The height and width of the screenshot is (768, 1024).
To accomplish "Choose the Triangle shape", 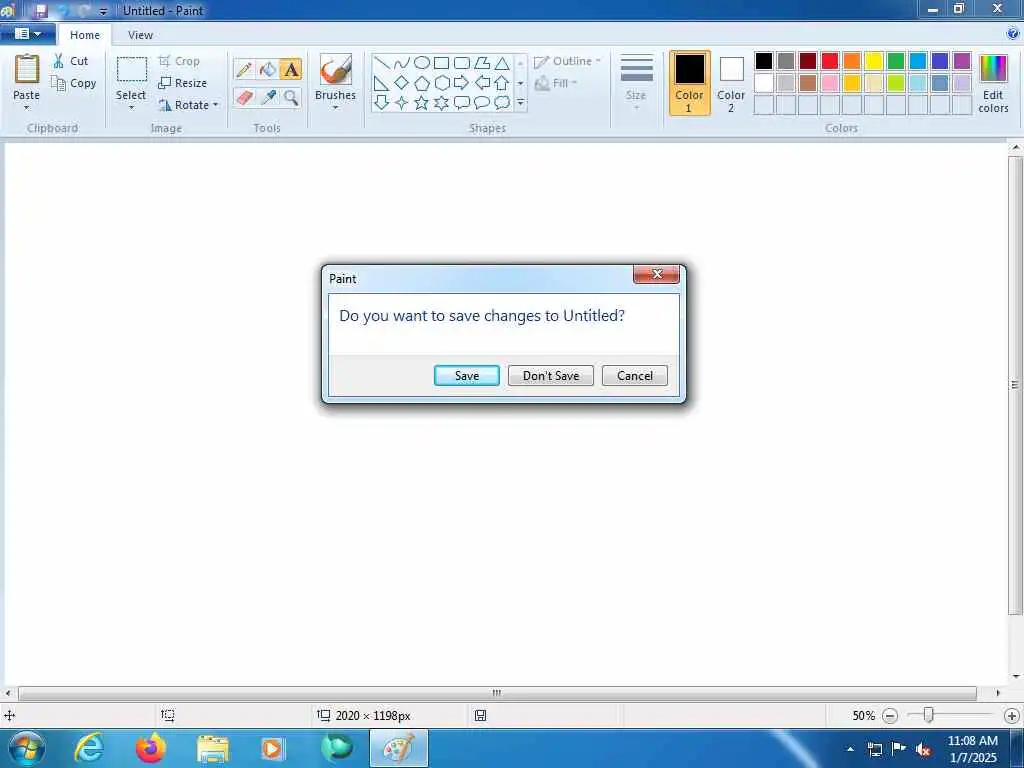I will point(502,63).
